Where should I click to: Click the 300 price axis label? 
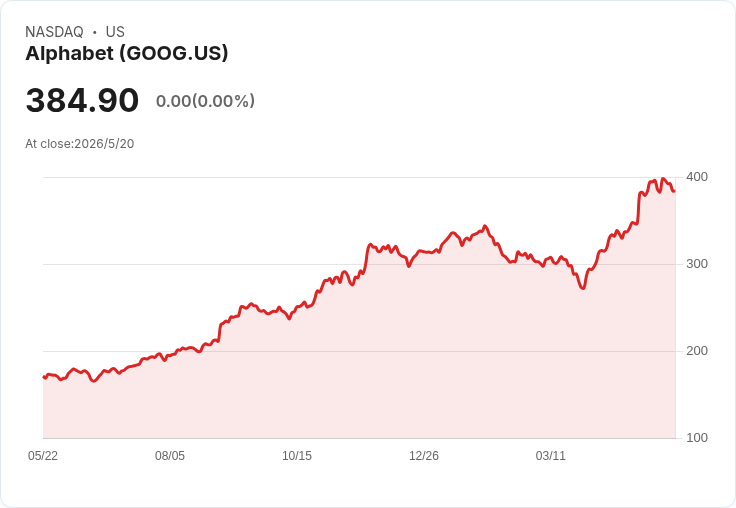[x=697, y=264]
